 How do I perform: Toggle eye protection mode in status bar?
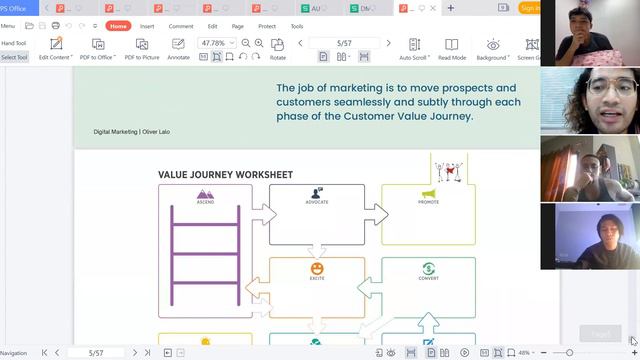(x=391, y=353)
